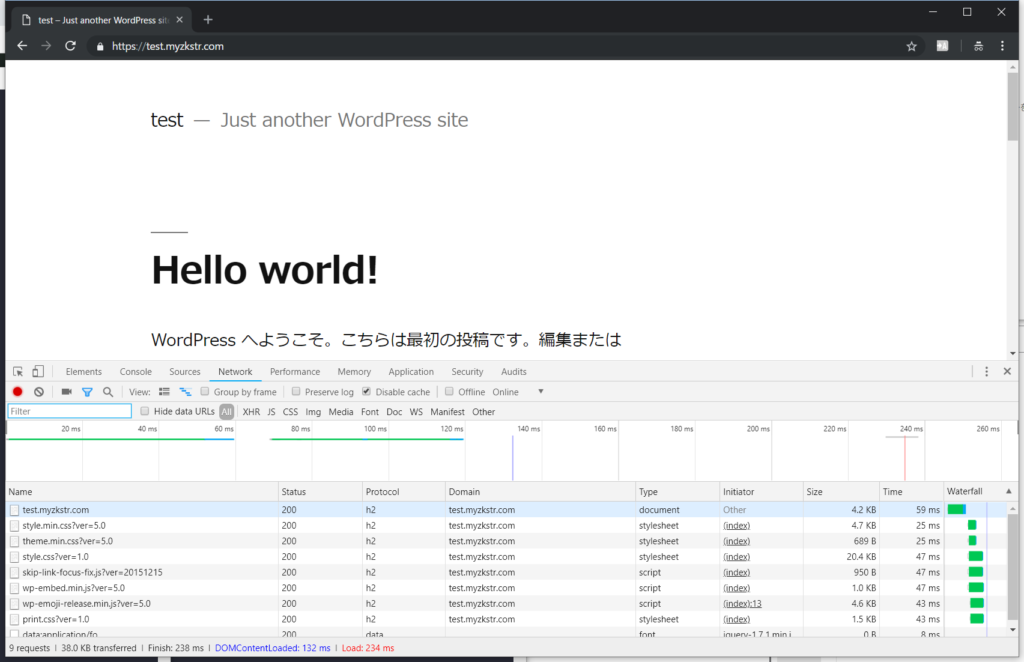The width and height of the screenshot is (1024, 662).
Task: Filter requests by Doc type
Action: pos(394,412)
